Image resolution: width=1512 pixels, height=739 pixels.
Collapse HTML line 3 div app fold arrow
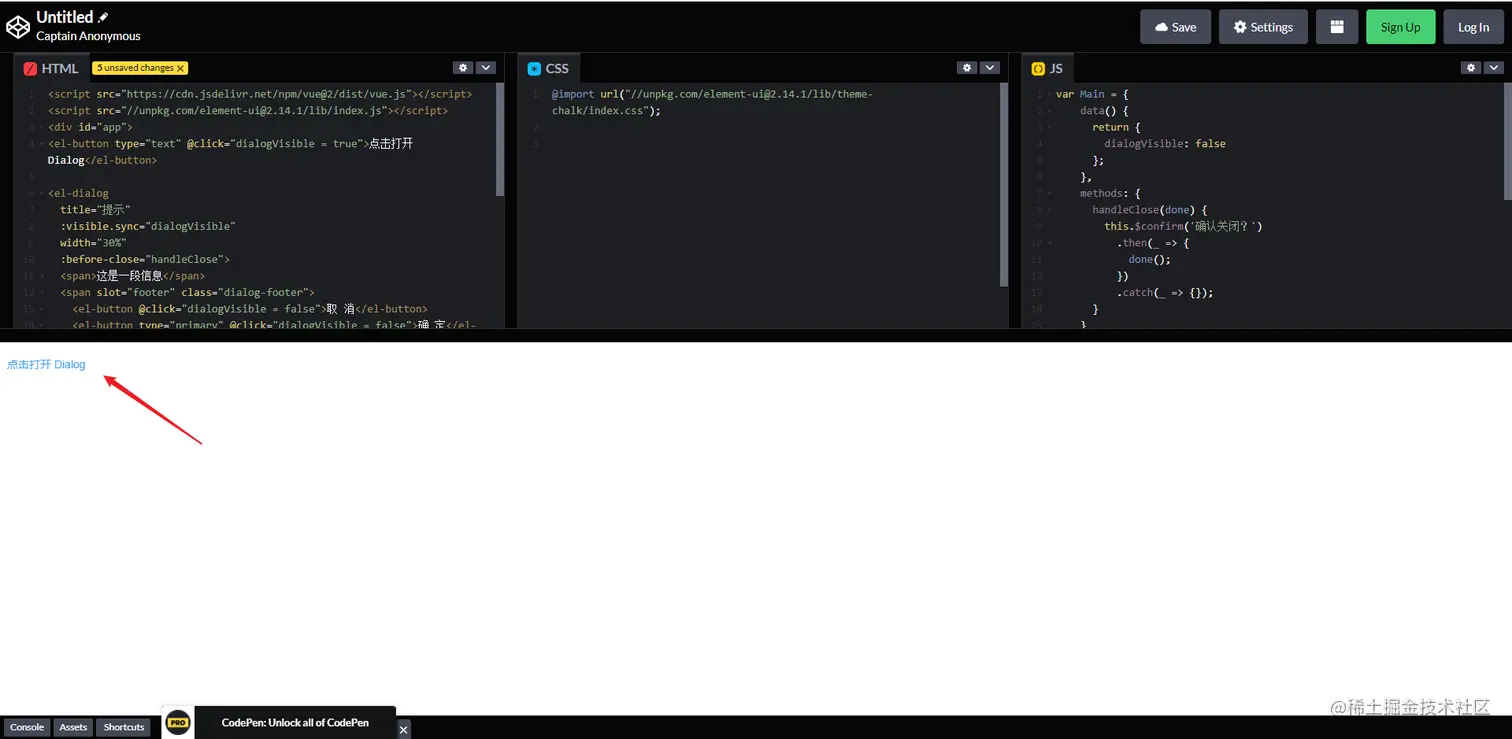[x=41, y=127]
